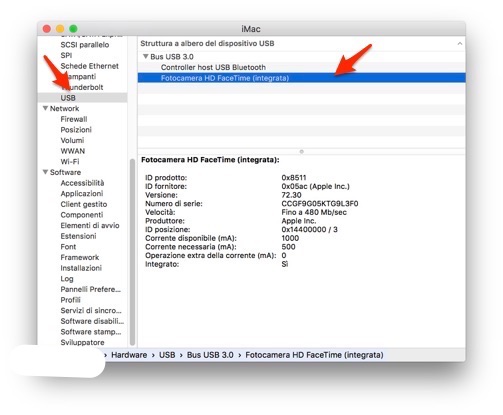Select Client gestito under Software

tap(84, 204)
